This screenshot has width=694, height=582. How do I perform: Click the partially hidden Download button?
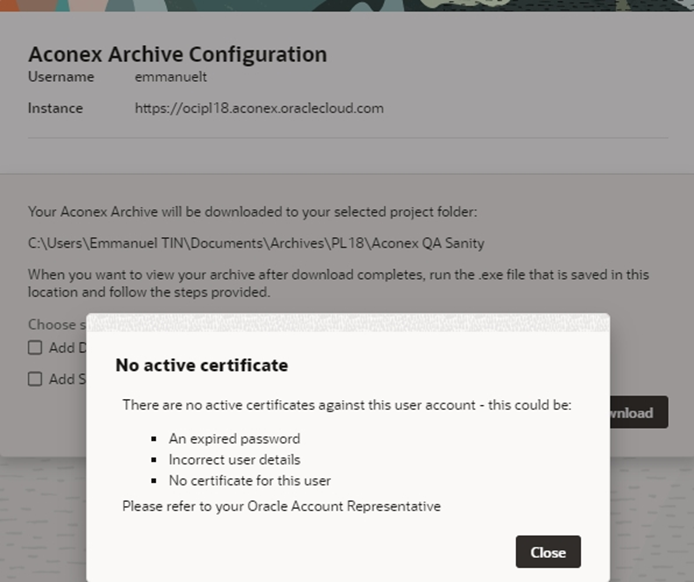(x=639, y=412)
